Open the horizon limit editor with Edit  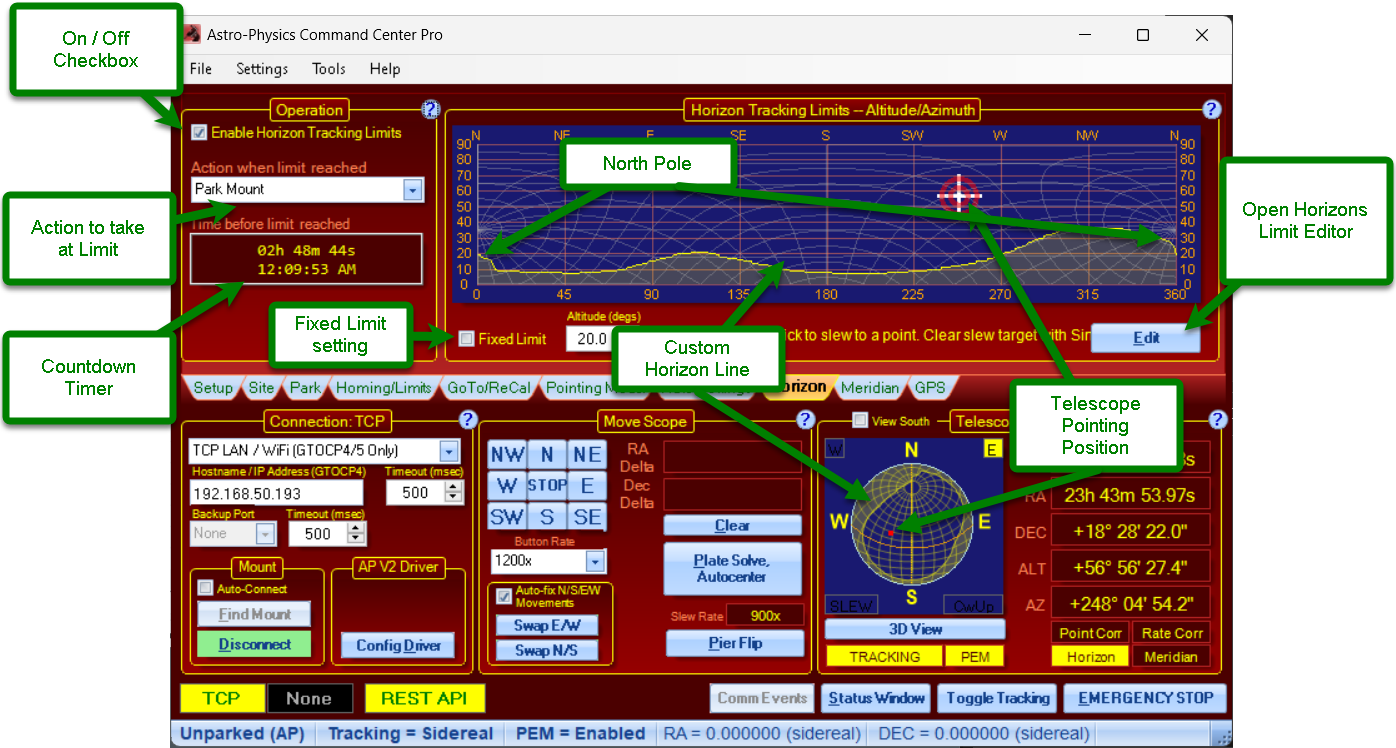pyautogui.click(x=1146, y=338)
